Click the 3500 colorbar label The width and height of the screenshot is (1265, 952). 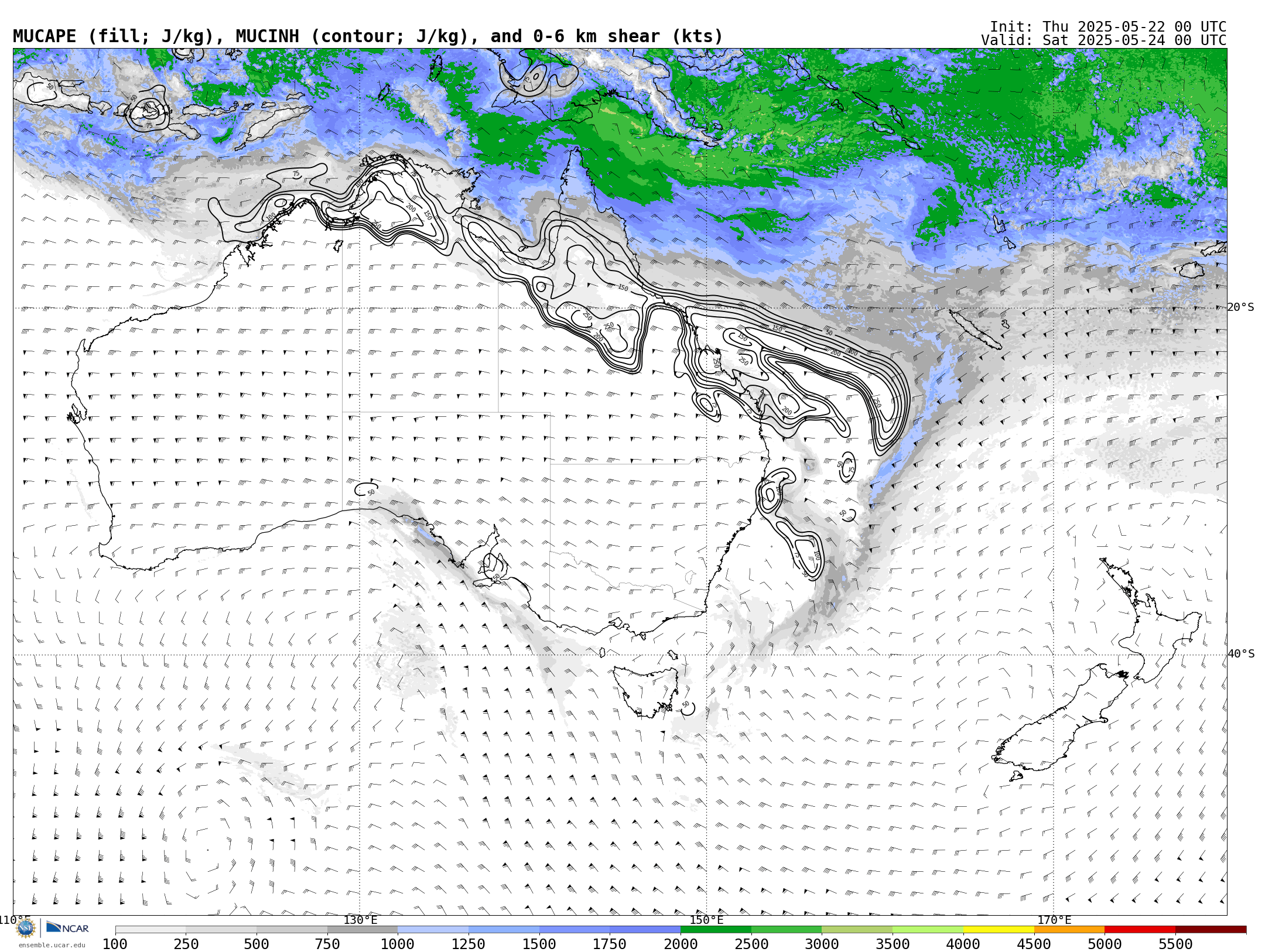point(893,944)
